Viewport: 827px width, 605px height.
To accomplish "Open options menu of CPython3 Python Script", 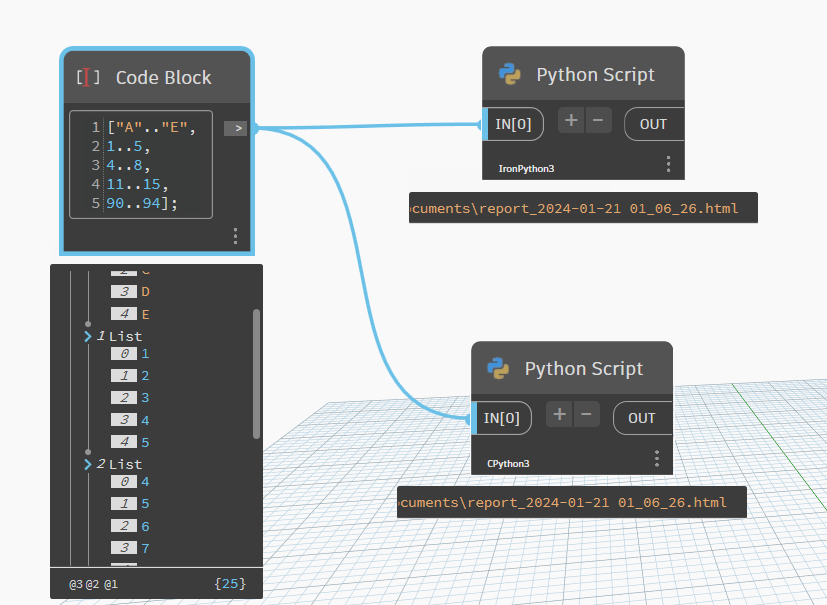I will coord(656,458).
